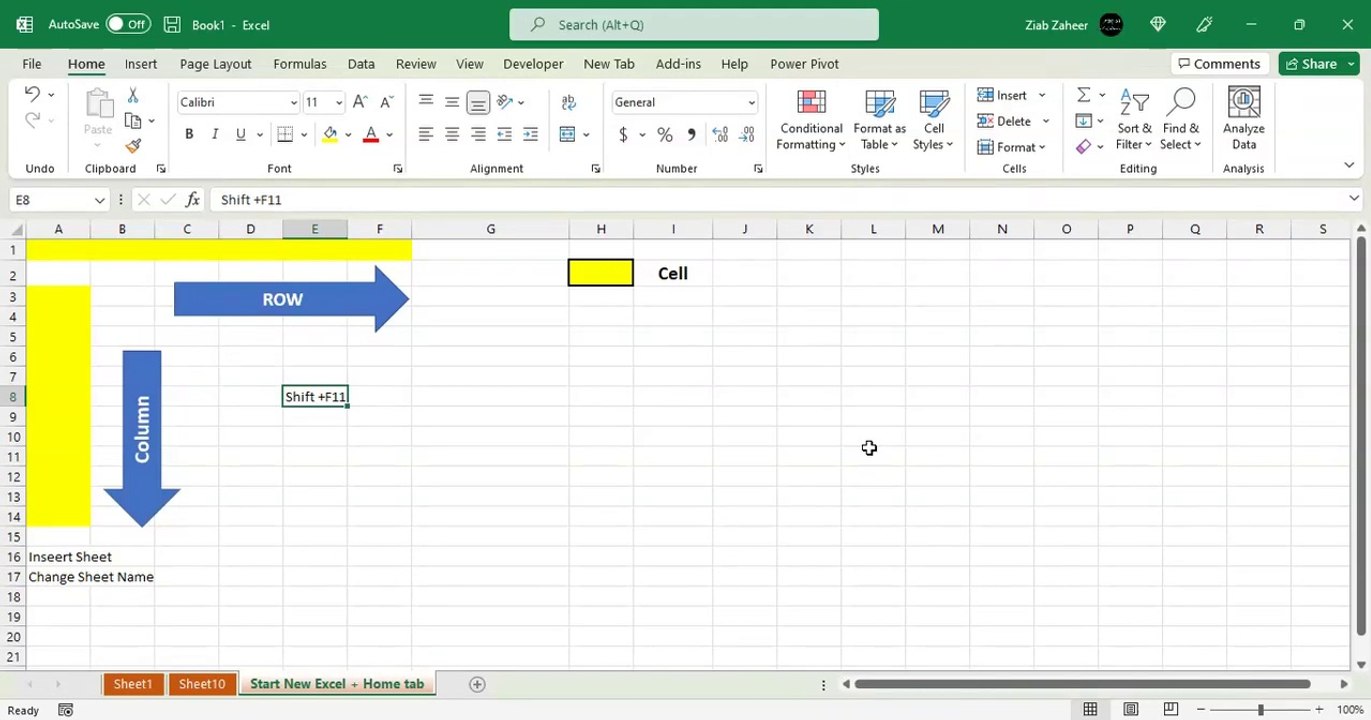Click the Undo icon
The height and width of the screenshot is (720, 1371).
pyautogui.click(x=32, y=94)
